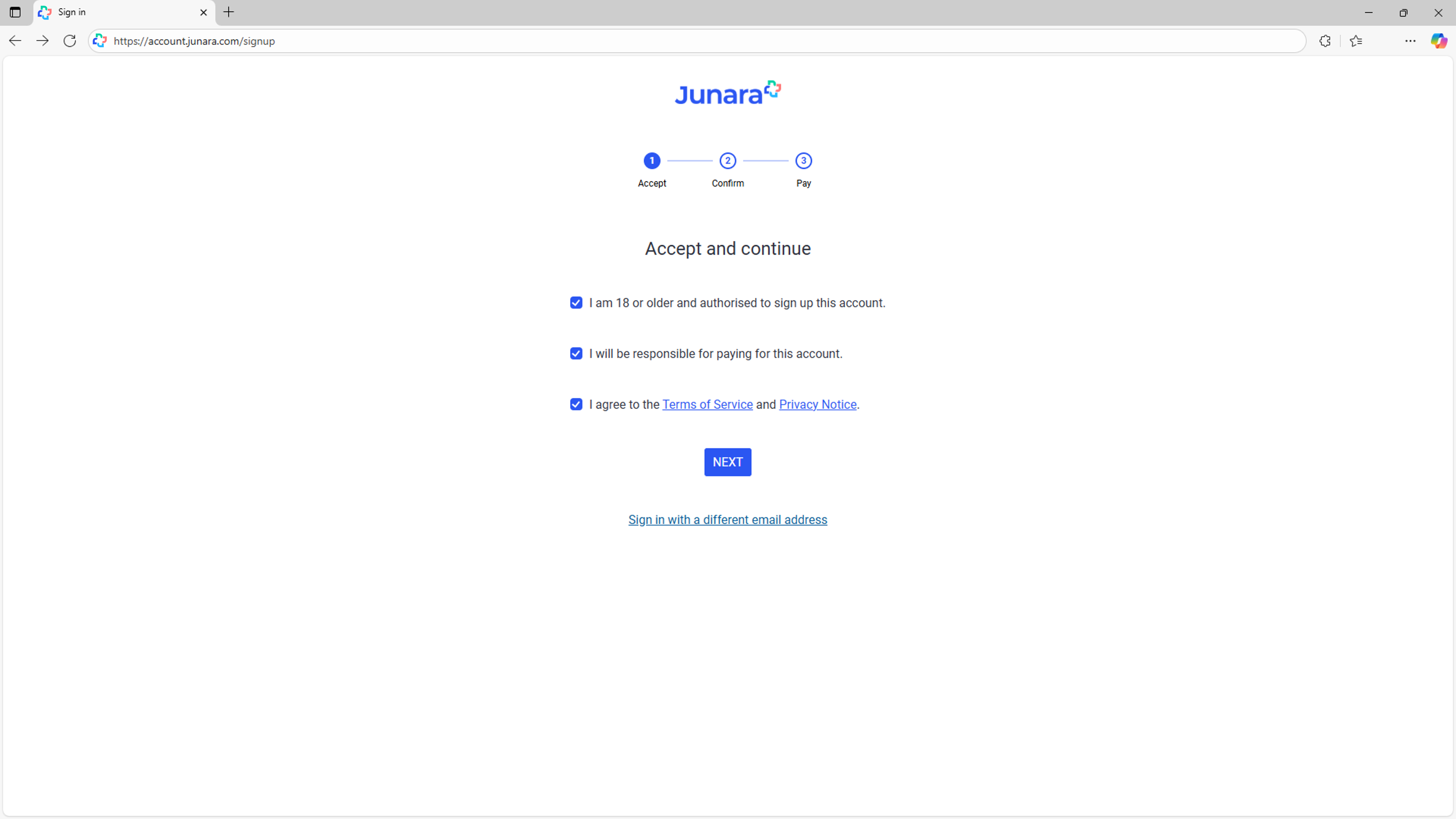Go back using the browser back arrow

tap(15, 41)
